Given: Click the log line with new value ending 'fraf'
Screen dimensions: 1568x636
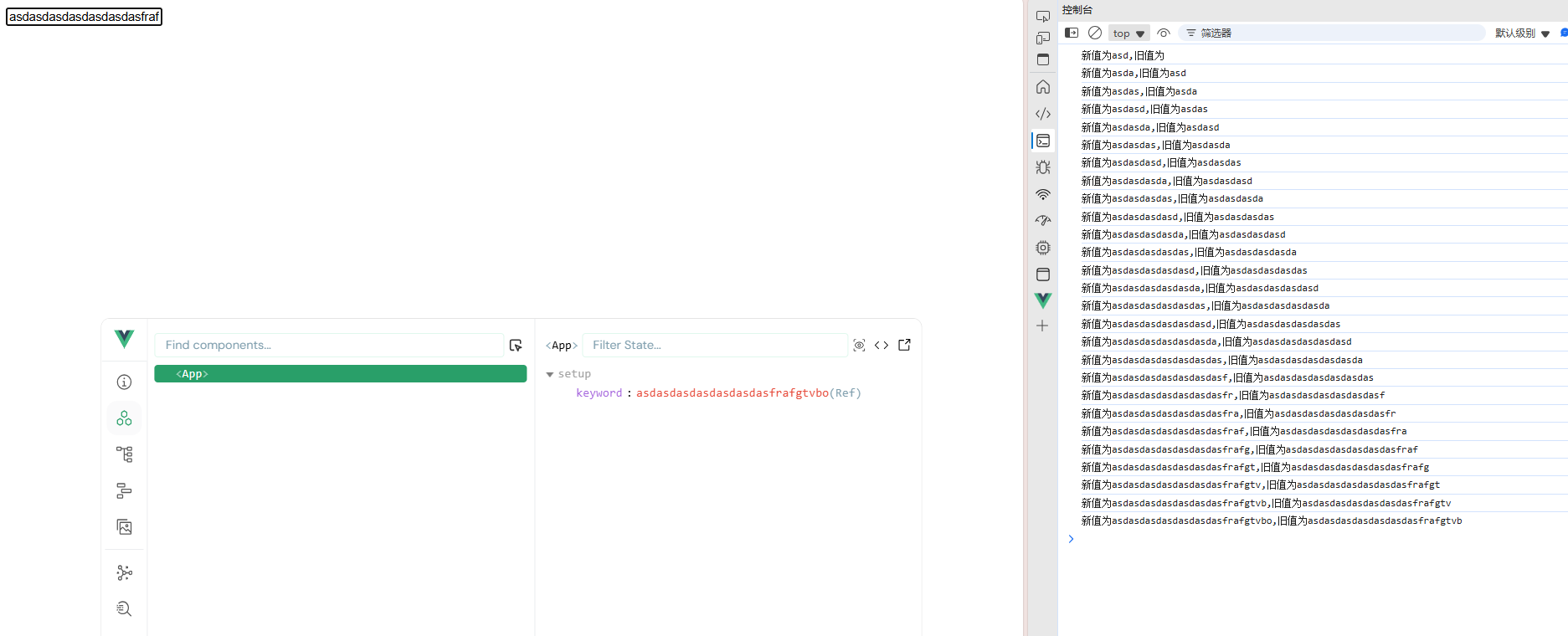Looking at the screenshot, I should pos(1244,431).
